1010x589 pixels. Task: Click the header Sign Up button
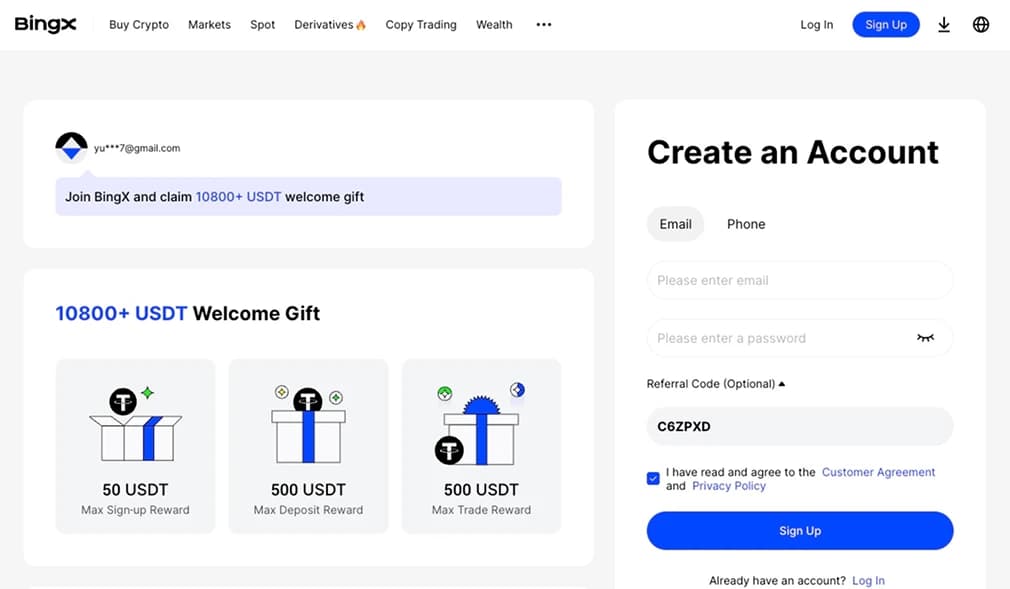coord(886,24)
